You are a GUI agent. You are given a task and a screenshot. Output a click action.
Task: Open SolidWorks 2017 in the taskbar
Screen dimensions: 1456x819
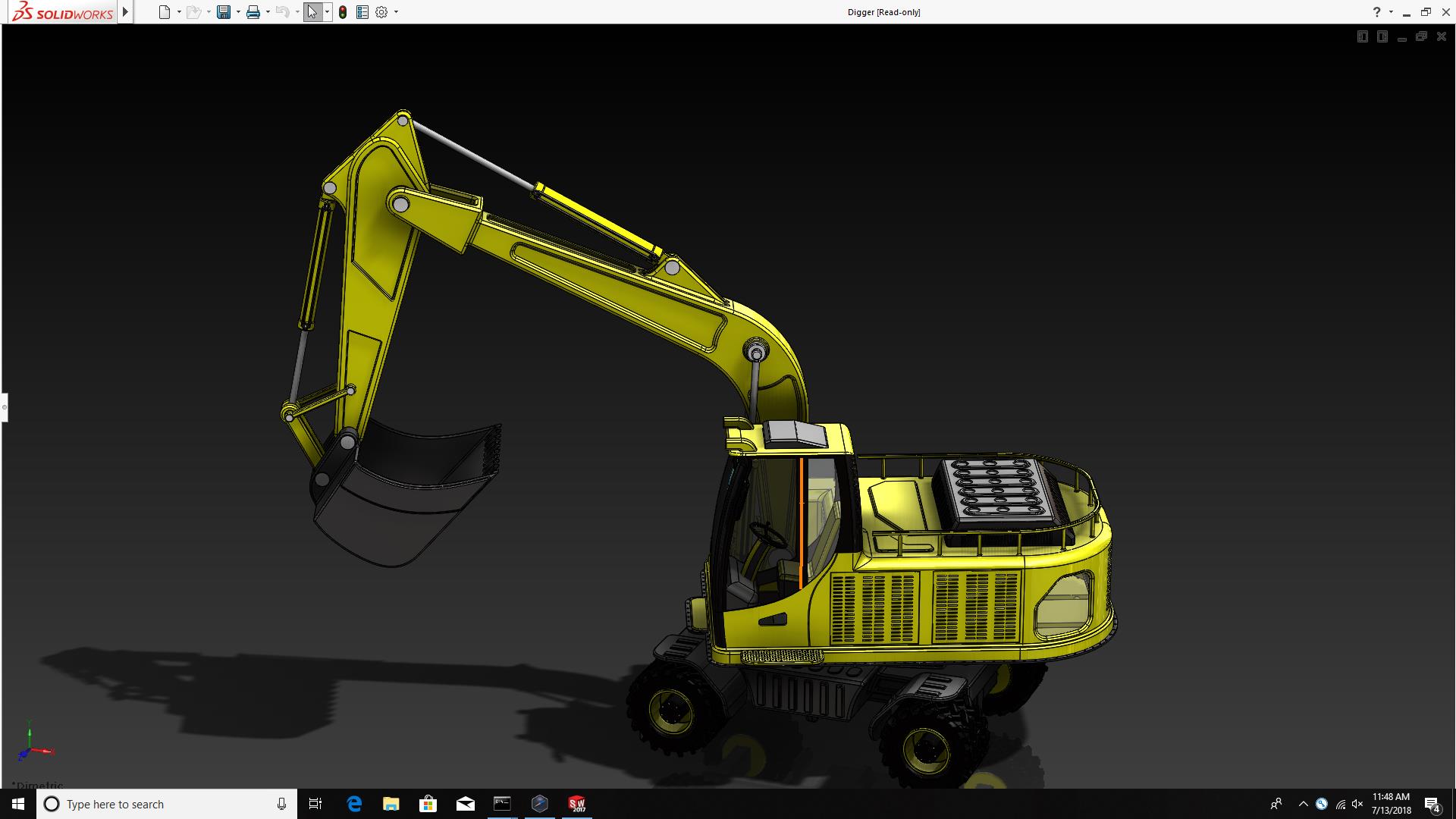click(x=577, y=804)
